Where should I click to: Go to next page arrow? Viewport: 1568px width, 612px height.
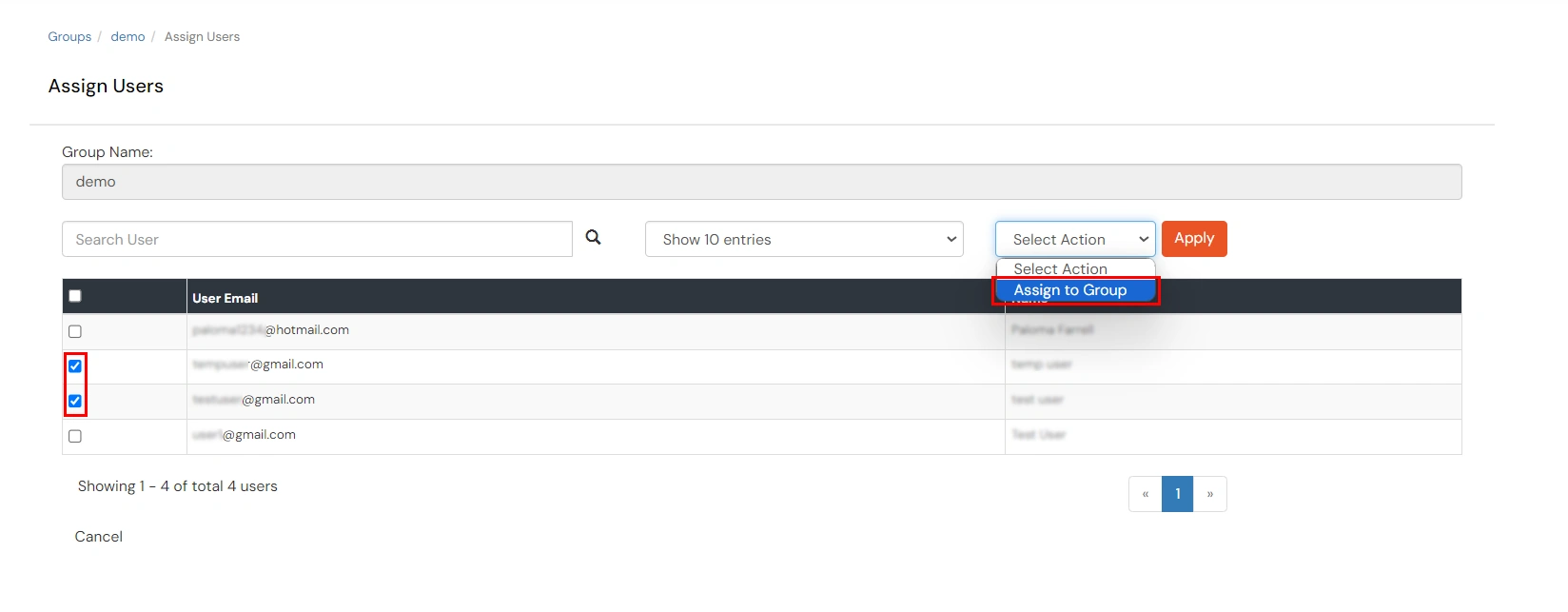[1210, 494]
